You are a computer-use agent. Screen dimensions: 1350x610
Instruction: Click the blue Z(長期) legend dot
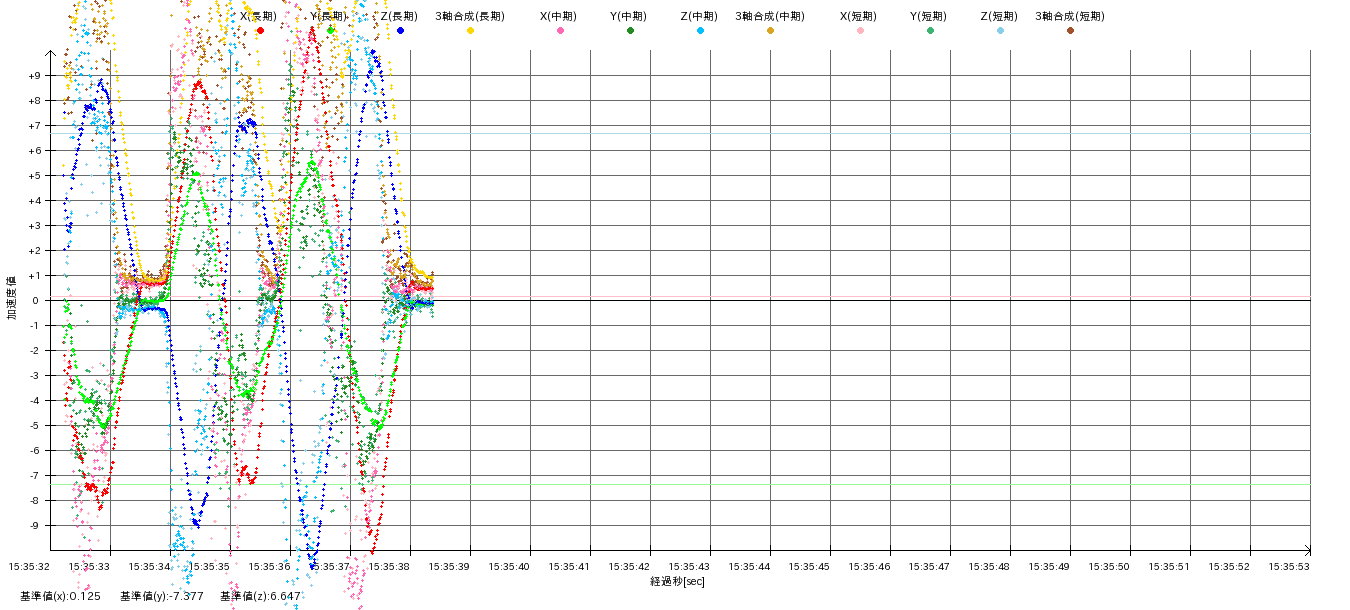(x=400, y=31)
